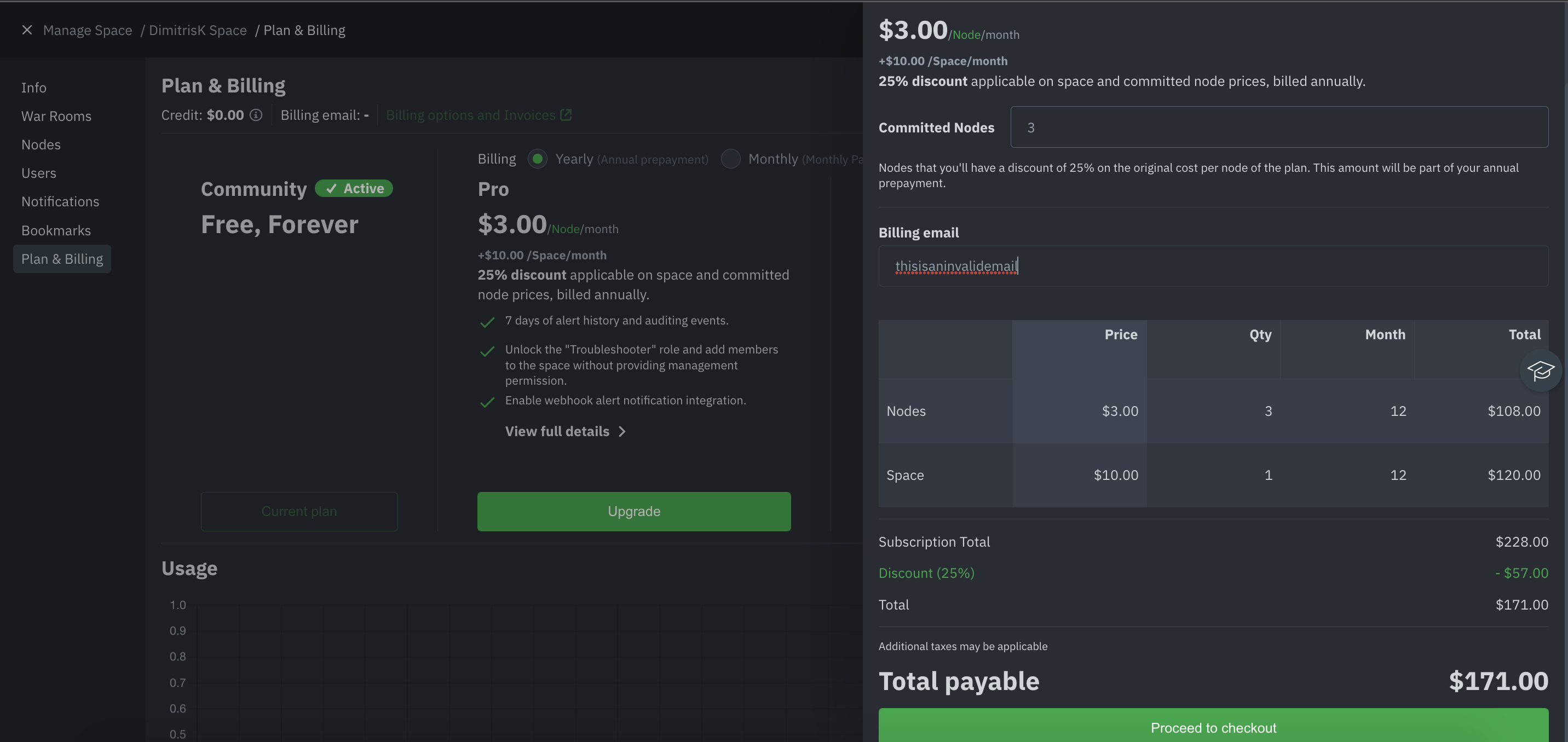Go to Notifications settings
The width and height of the screenshot is (1568, 742).
60,201
